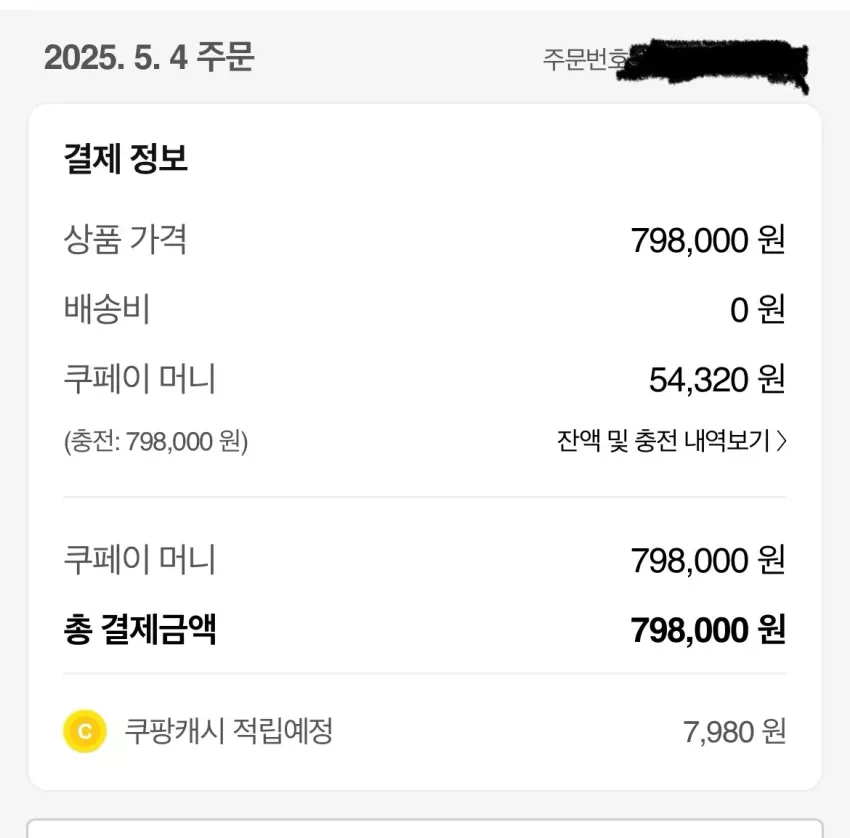Click the 상품 가격 label
Image resolution: width=850 pixels, height=838 pixels.
coord(125,238)
